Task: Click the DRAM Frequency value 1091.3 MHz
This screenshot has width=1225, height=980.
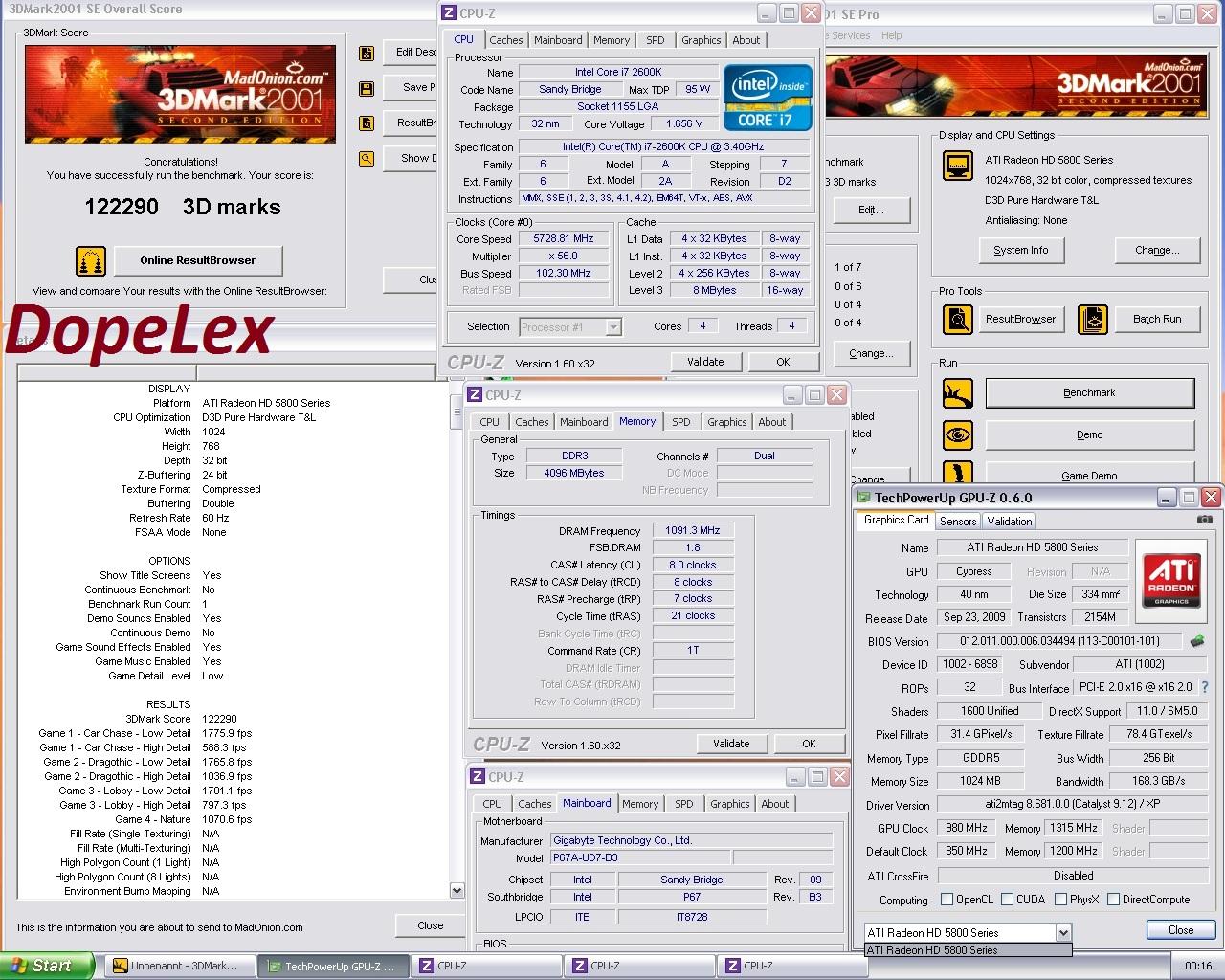Action: click(693, 530)
